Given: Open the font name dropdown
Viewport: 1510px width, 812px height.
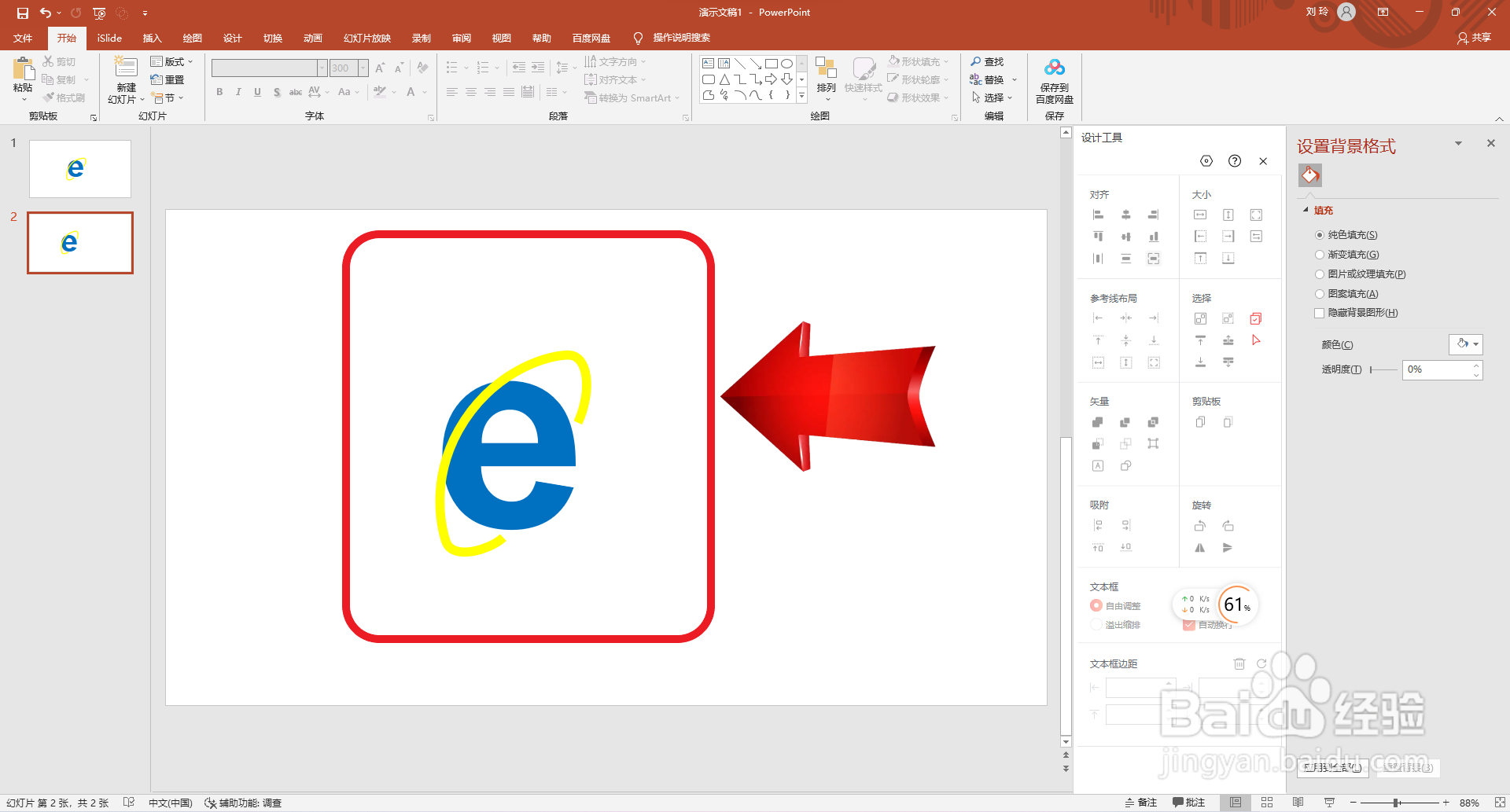Looking at the screenshot, I should click(322, 68).
